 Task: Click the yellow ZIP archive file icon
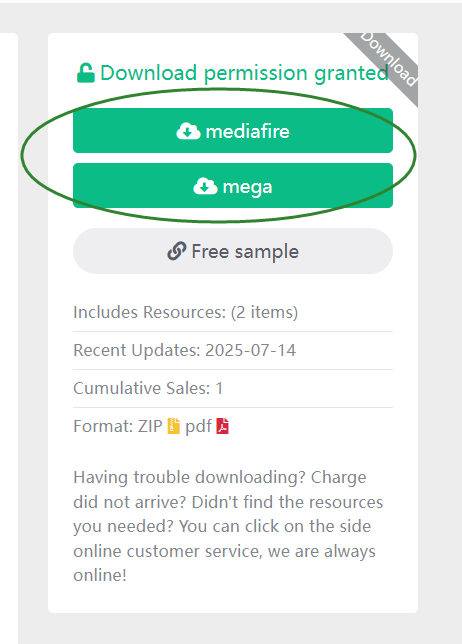click(173, 426)
